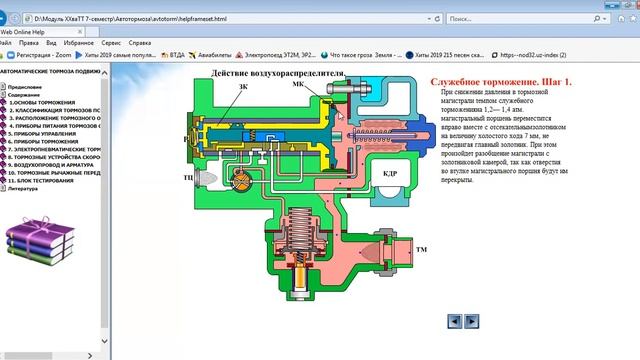The width and height of the screenshot is (640, 360).
Task: Open the Сервис menu
Action: [x=111, y=42]
